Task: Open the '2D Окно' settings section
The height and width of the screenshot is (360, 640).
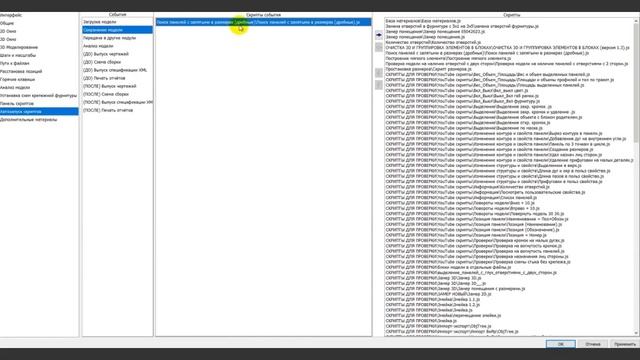Action: (8, 31)
